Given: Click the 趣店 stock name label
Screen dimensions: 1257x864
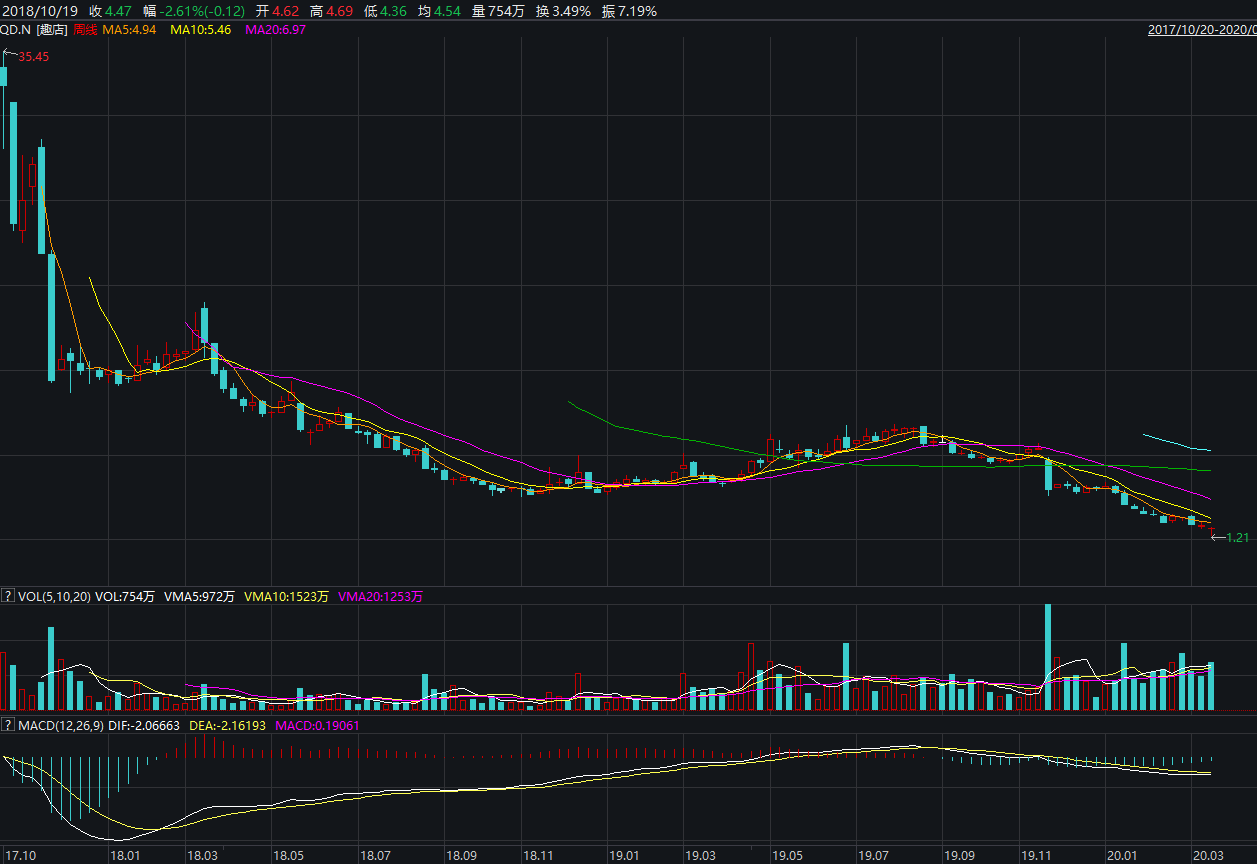Looking at the screenshot, I should tap(52, 30).
